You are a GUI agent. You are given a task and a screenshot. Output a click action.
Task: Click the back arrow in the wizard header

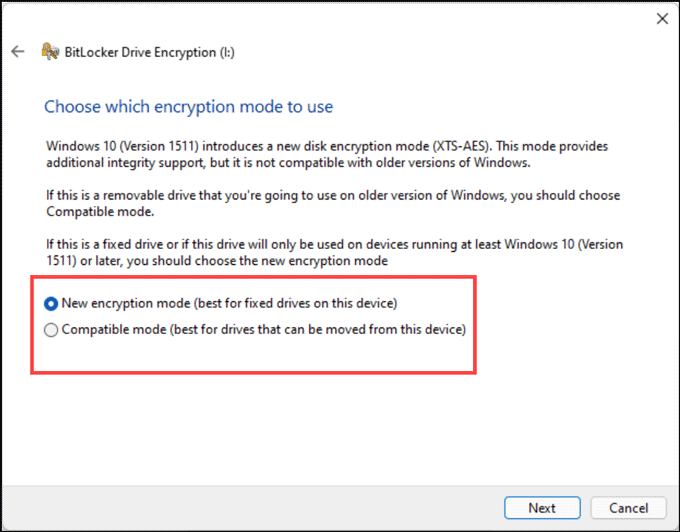[x=18, y=52]
